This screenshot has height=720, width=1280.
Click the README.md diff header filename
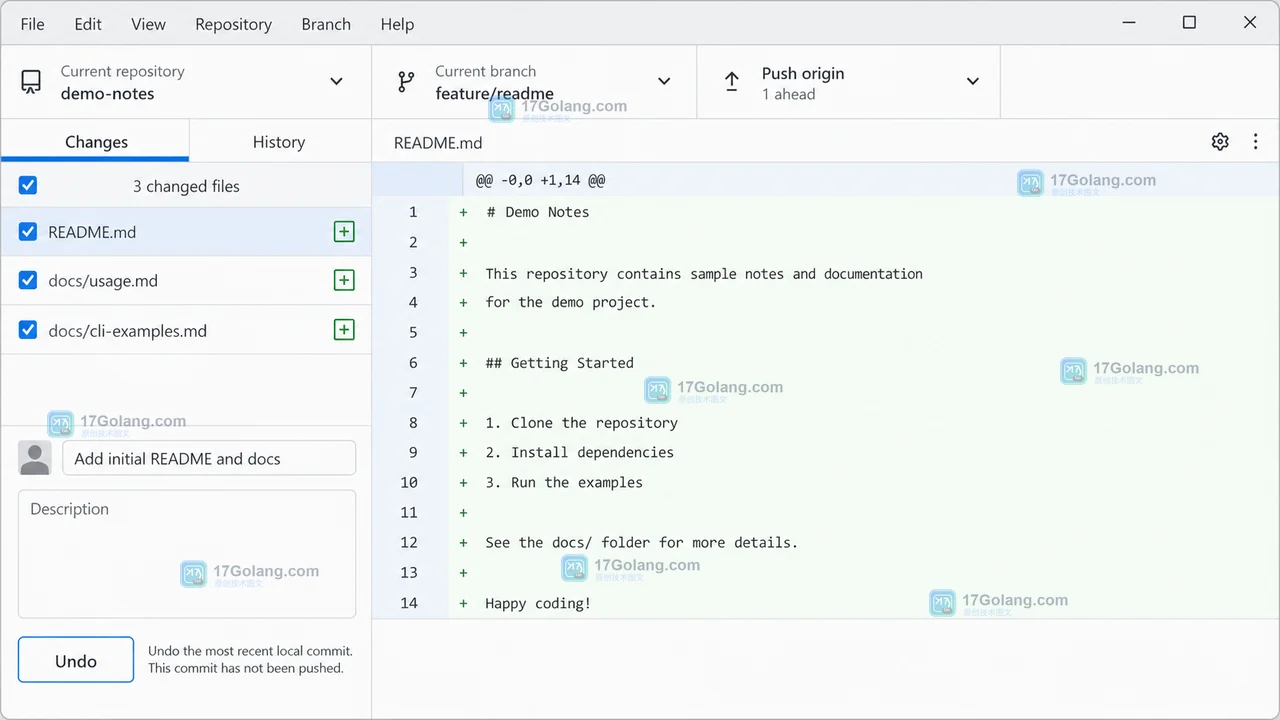point(438,142)
